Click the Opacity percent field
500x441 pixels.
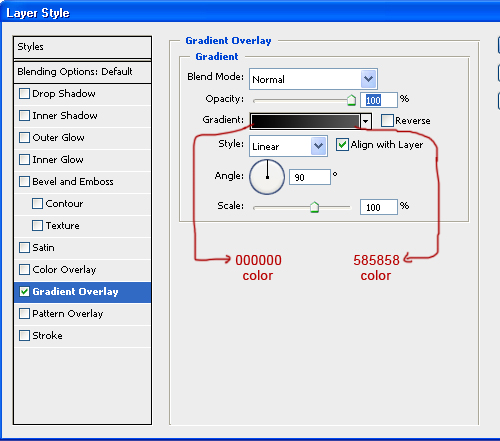[x=379, y=100]
